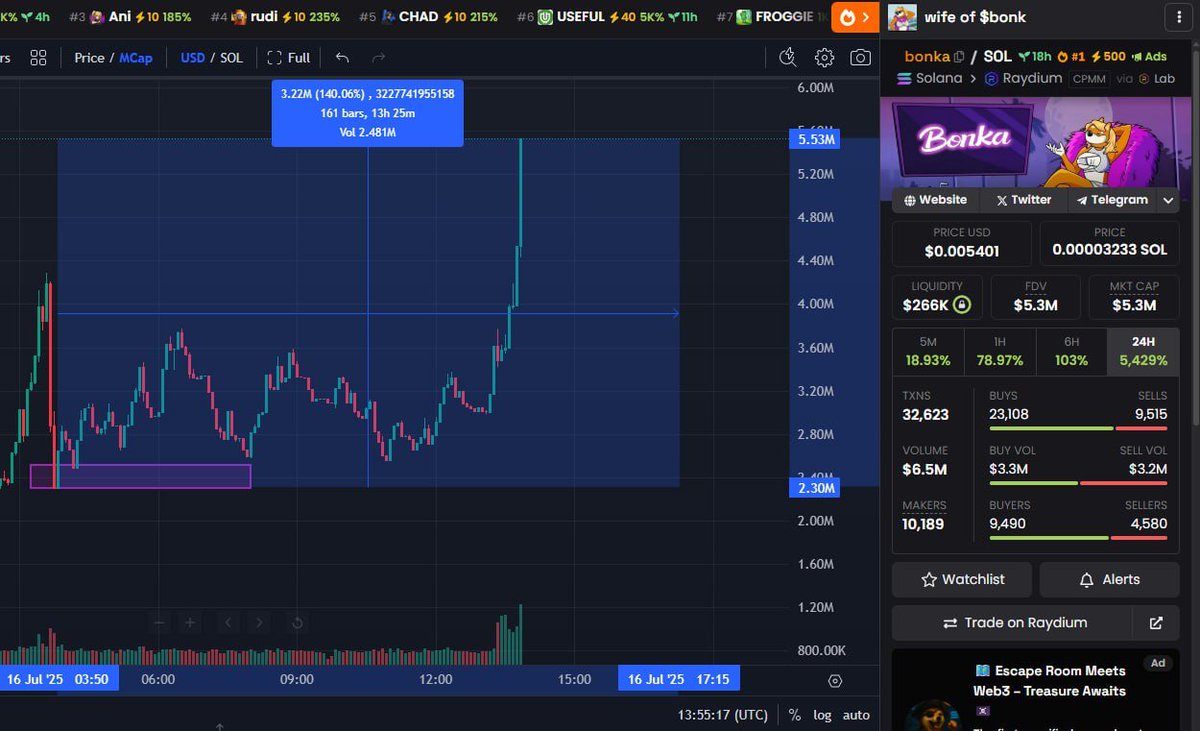The height and width of the screenshot is (731, 1200).
Task: Reset the chart view
Action: tap(297, 623)
